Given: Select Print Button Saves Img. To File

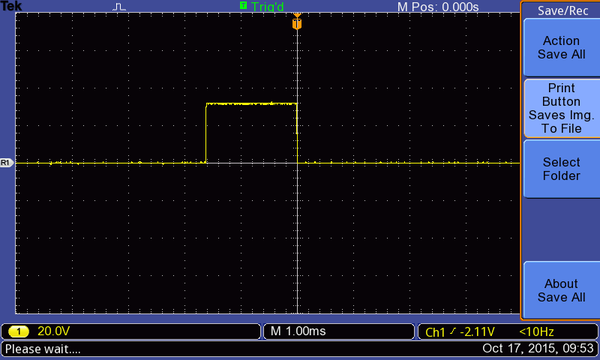Looking at the screenshot, I should pyautogui.click(x=561, y=108).
